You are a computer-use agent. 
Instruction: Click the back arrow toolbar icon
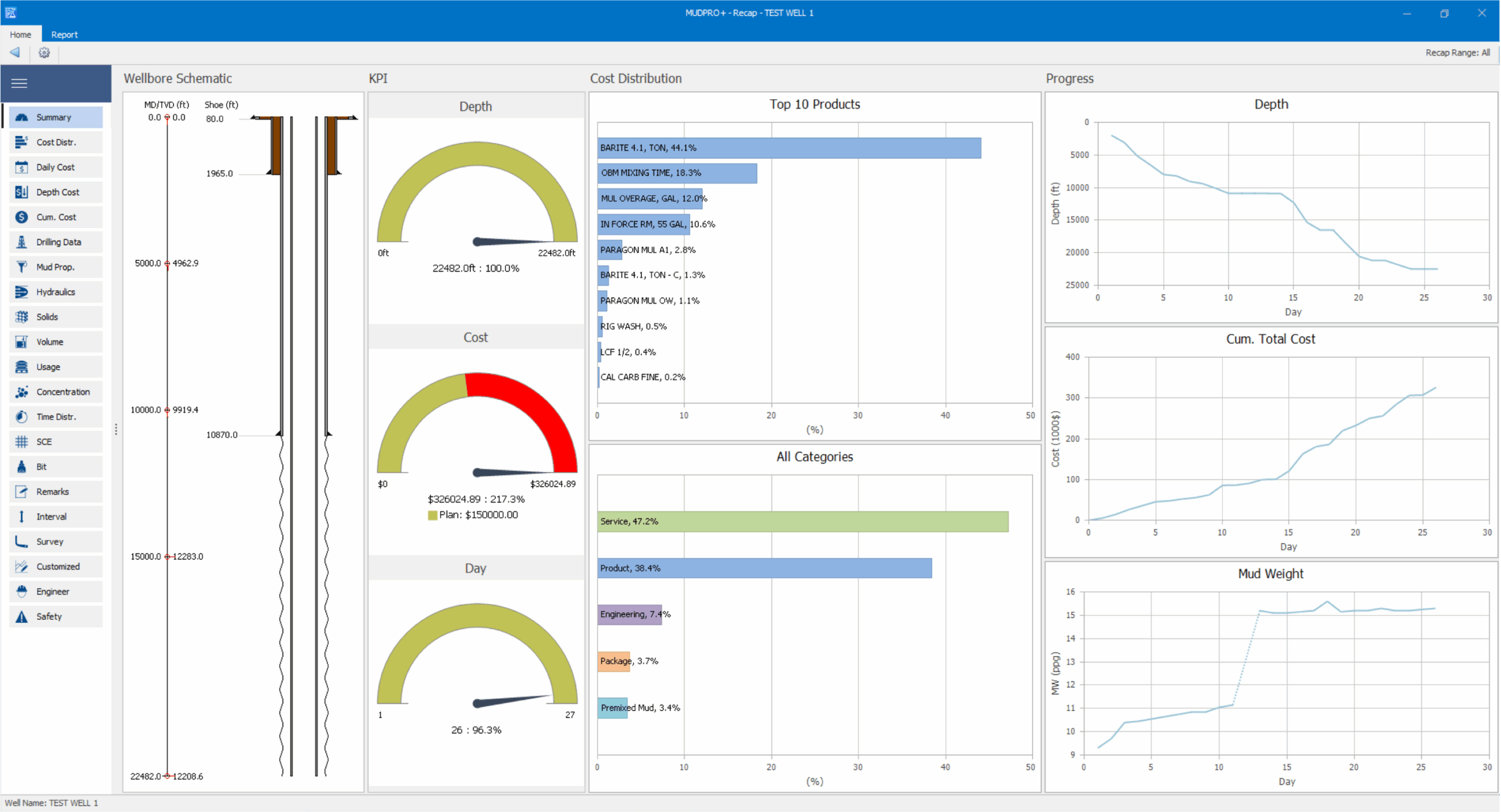(x=15, y=53)
